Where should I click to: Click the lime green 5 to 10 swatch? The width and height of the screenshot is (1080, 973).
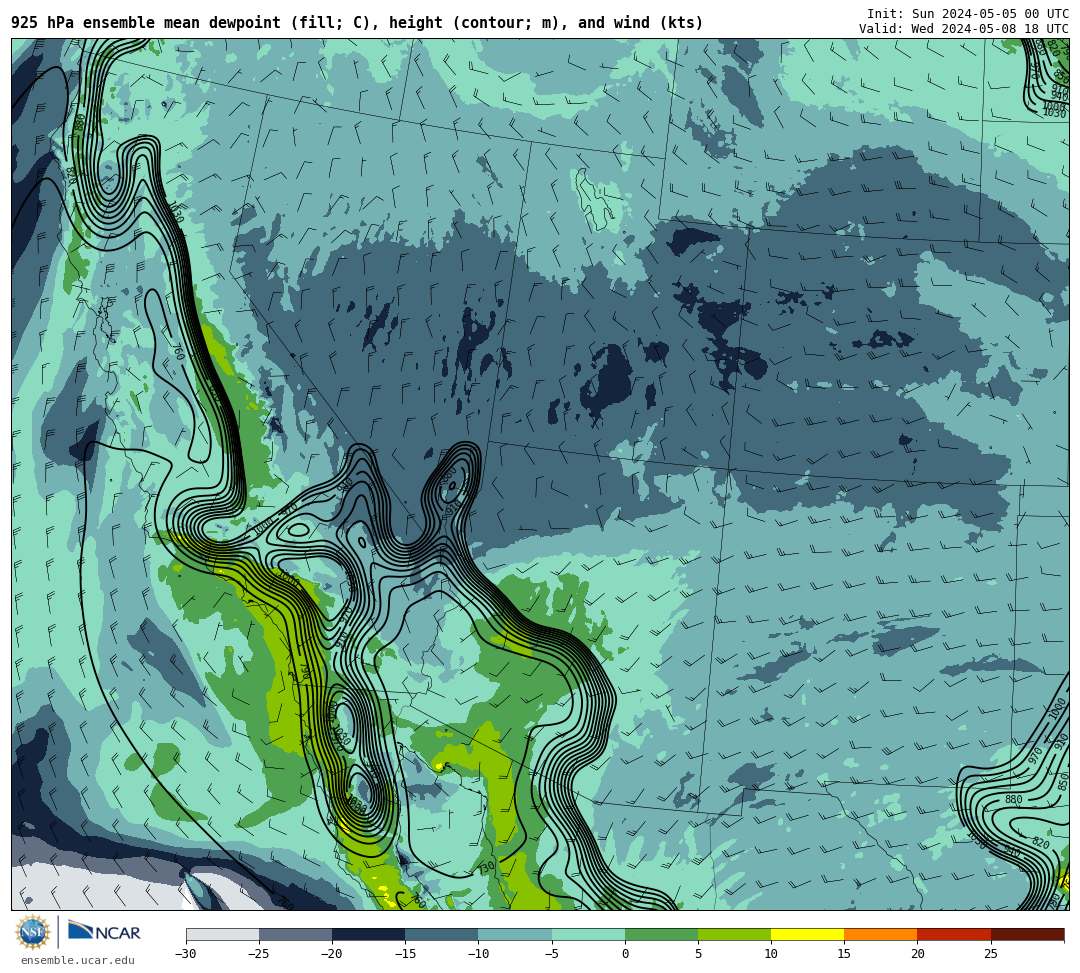[734, 934]
